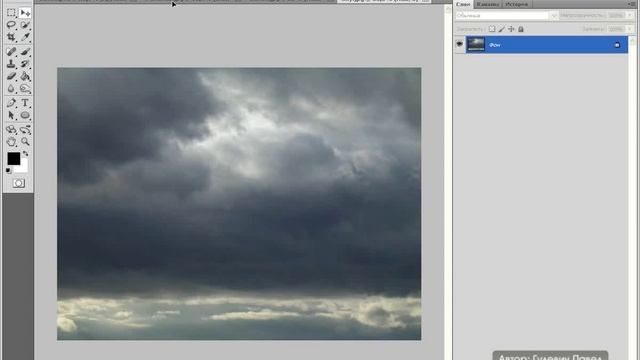Click the Фон layer thumbnail

[476, 44]
